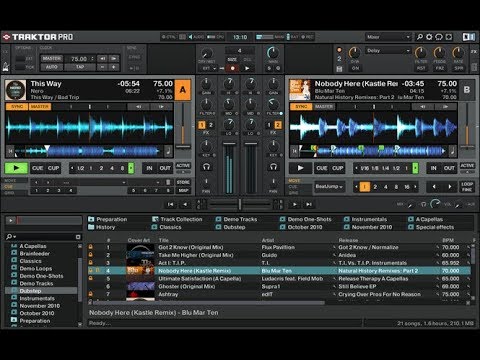
Task: Click Deck B tempo bend right arrow
Action: point(445,107)
